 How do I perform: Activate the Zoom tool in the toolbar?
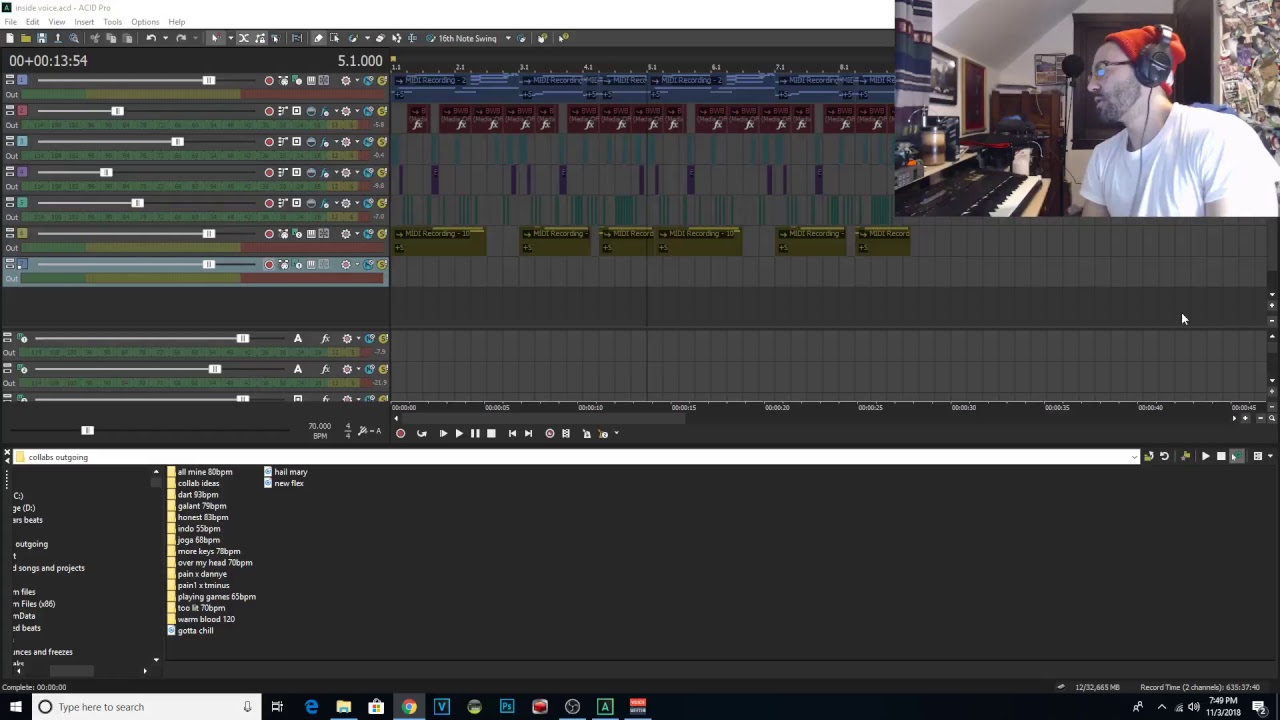click(1272, 418)
